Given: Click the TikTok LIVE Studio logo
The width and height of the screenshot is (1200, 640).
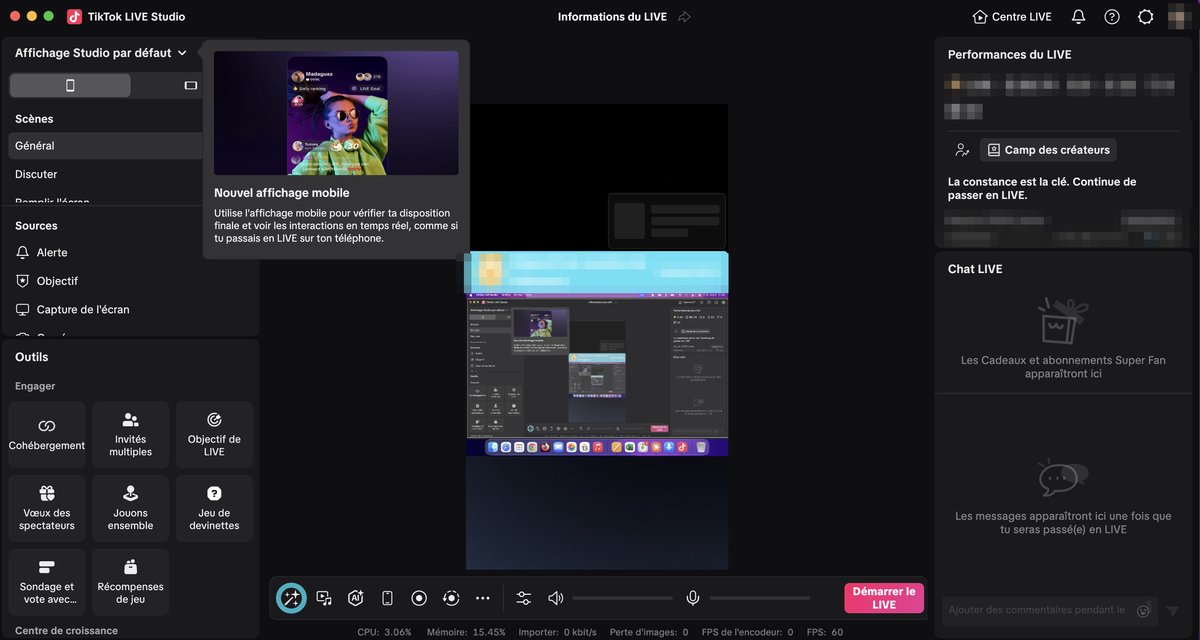Looking at the screenshot, I should pyautogui.click(x=75, y=17).
